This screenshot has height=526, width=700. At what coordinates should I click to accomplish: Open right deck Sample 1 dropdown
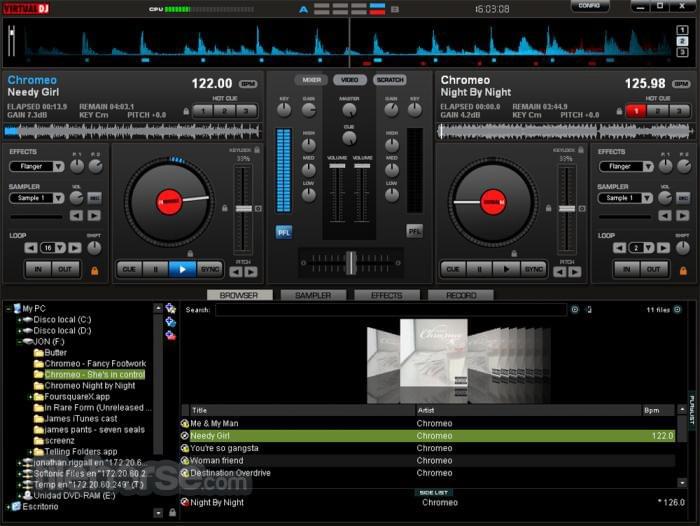[648, 198]
